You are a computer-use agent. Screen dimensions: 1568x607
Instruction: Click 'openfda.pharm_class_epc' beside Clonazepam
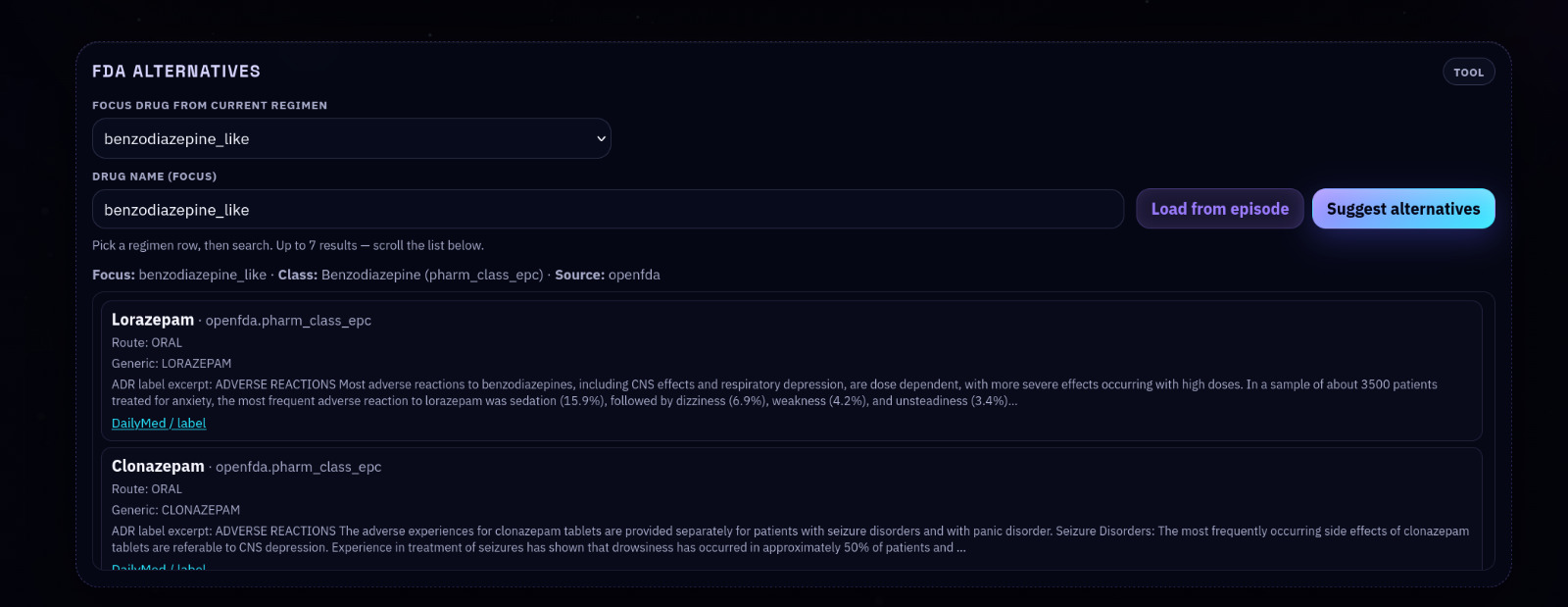click(298, 467)
